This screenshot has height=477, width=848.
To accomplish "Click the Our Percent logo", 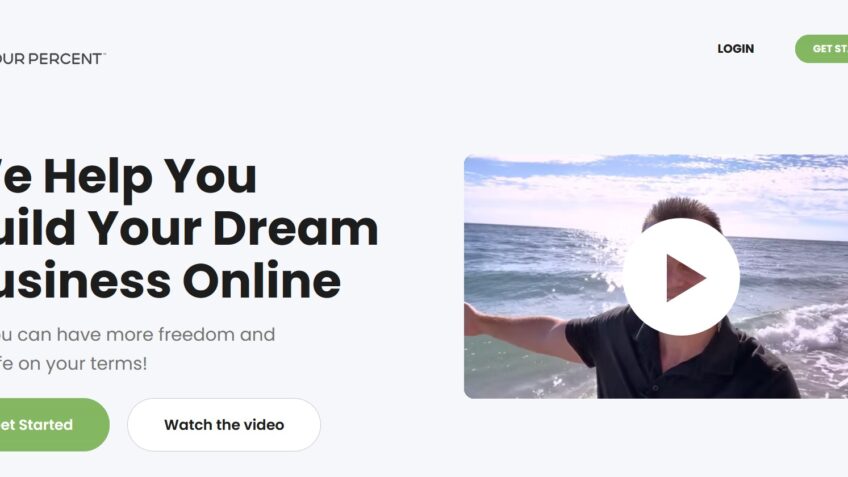I will point(51,58).
